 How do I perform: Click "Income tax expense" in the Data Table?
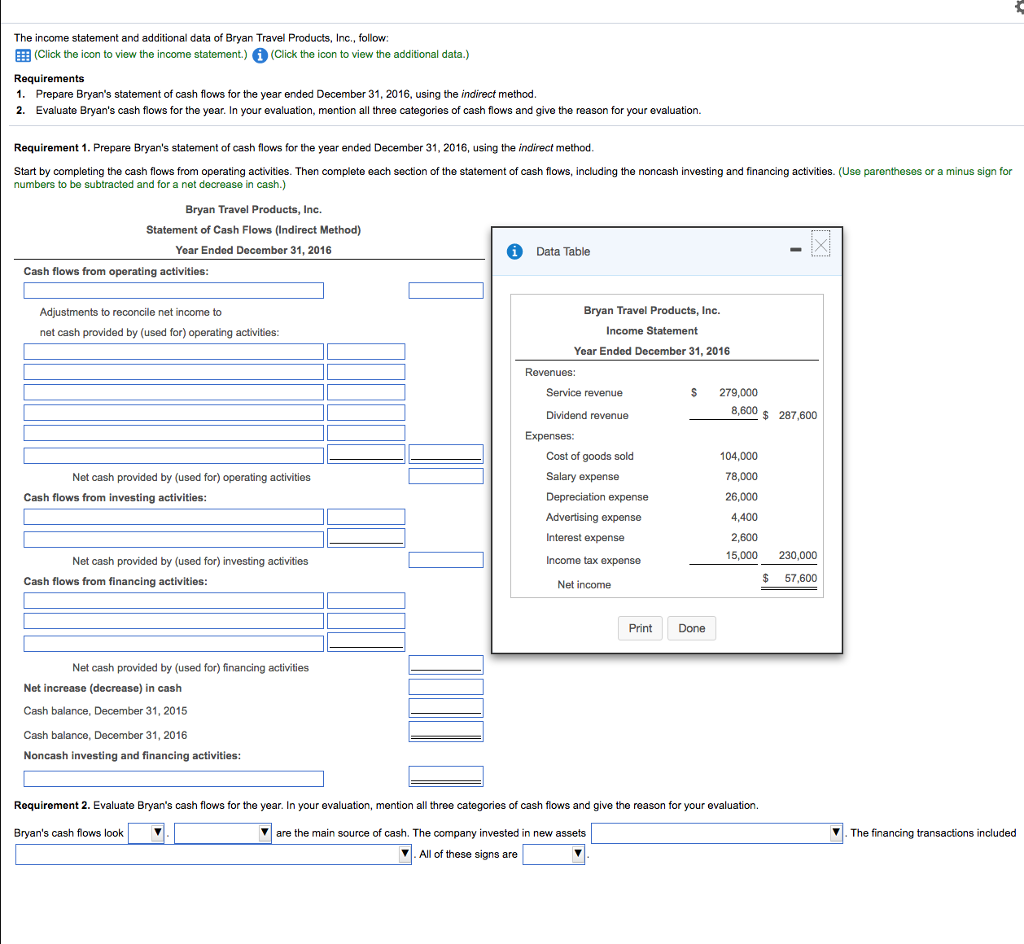pos(593,560)
